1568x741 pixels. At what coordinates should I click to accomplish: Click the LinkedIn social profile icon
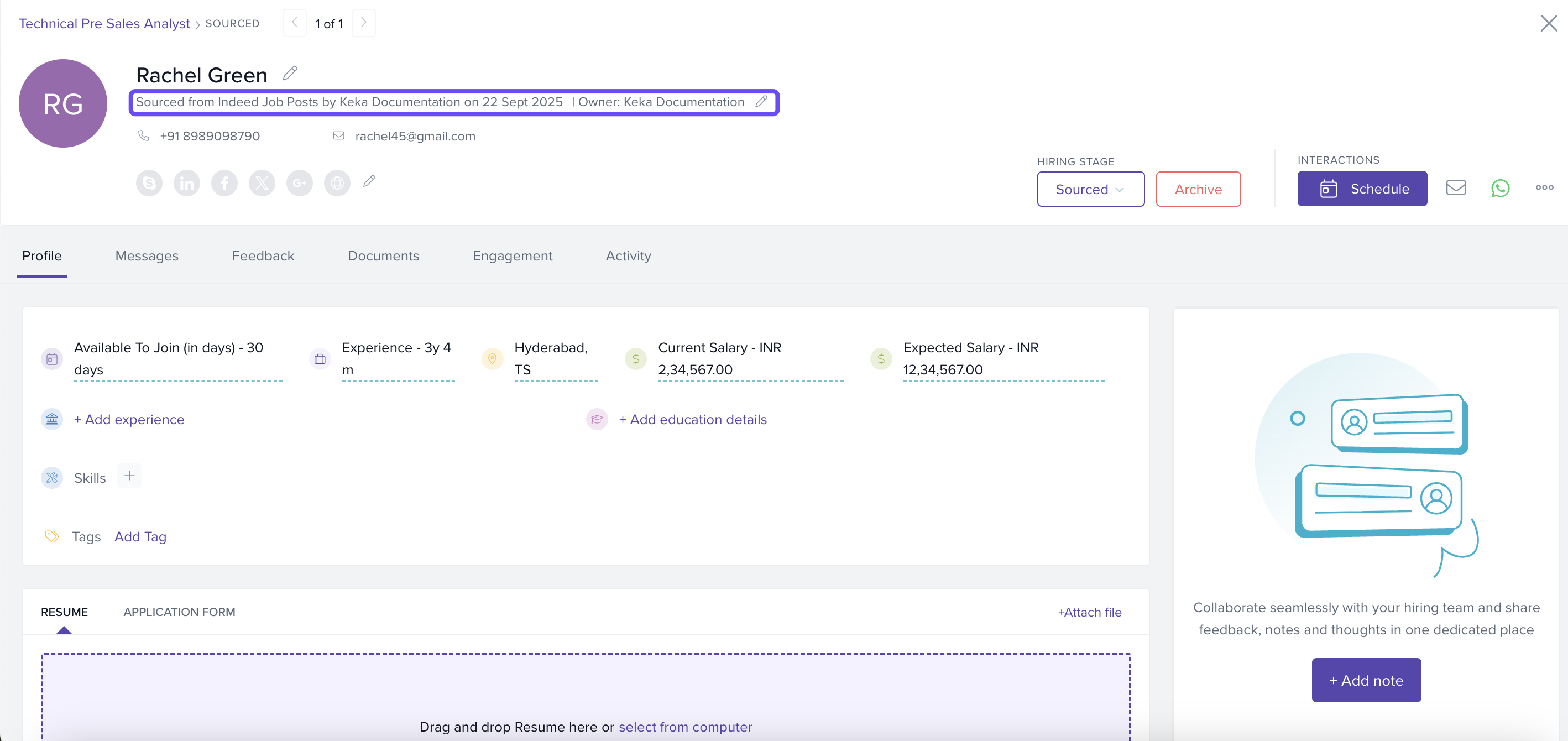click(187, 182)
